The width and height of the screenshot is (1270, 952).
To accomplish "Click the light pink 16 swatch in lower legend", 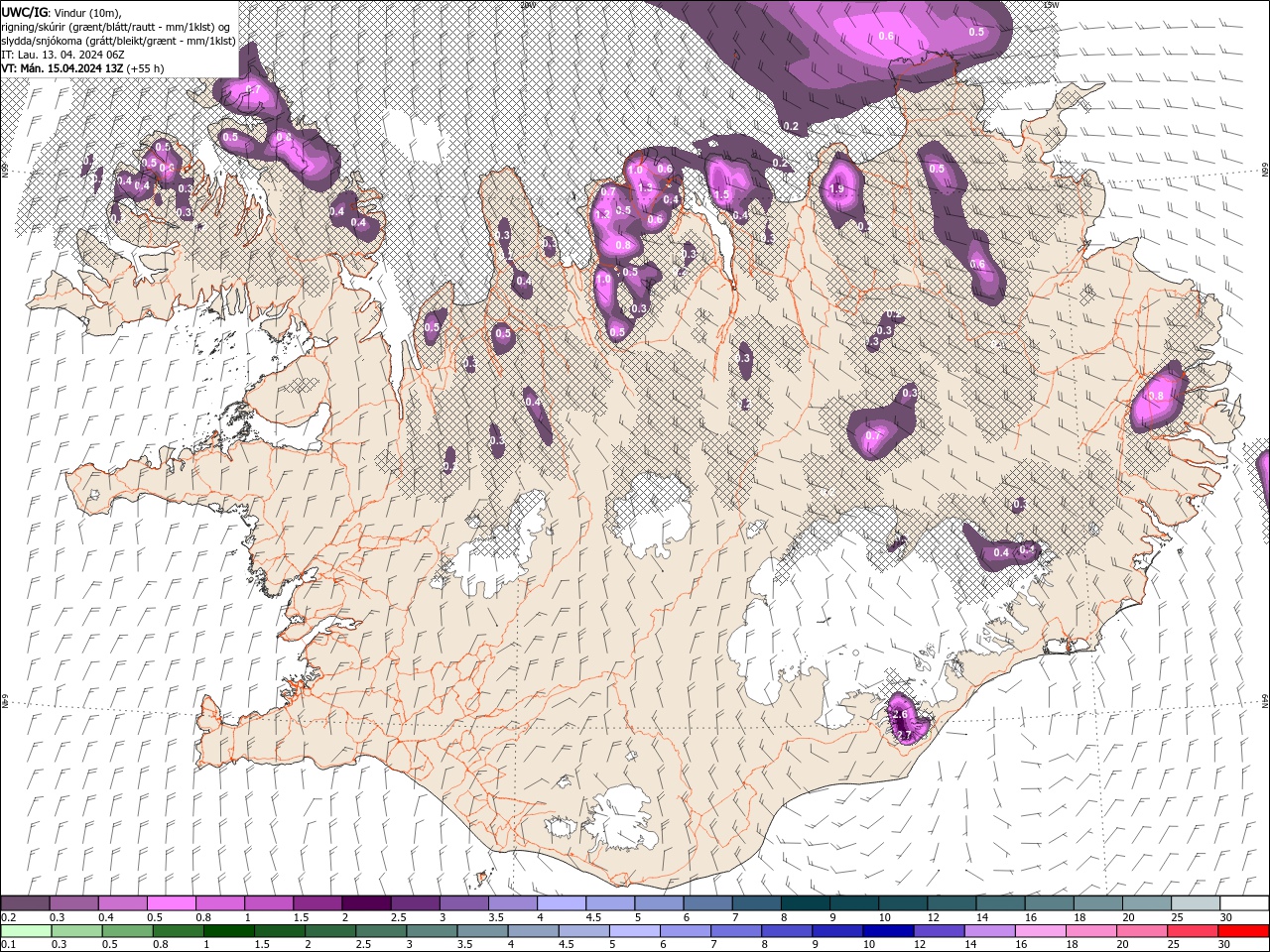I will (1041, 931).
